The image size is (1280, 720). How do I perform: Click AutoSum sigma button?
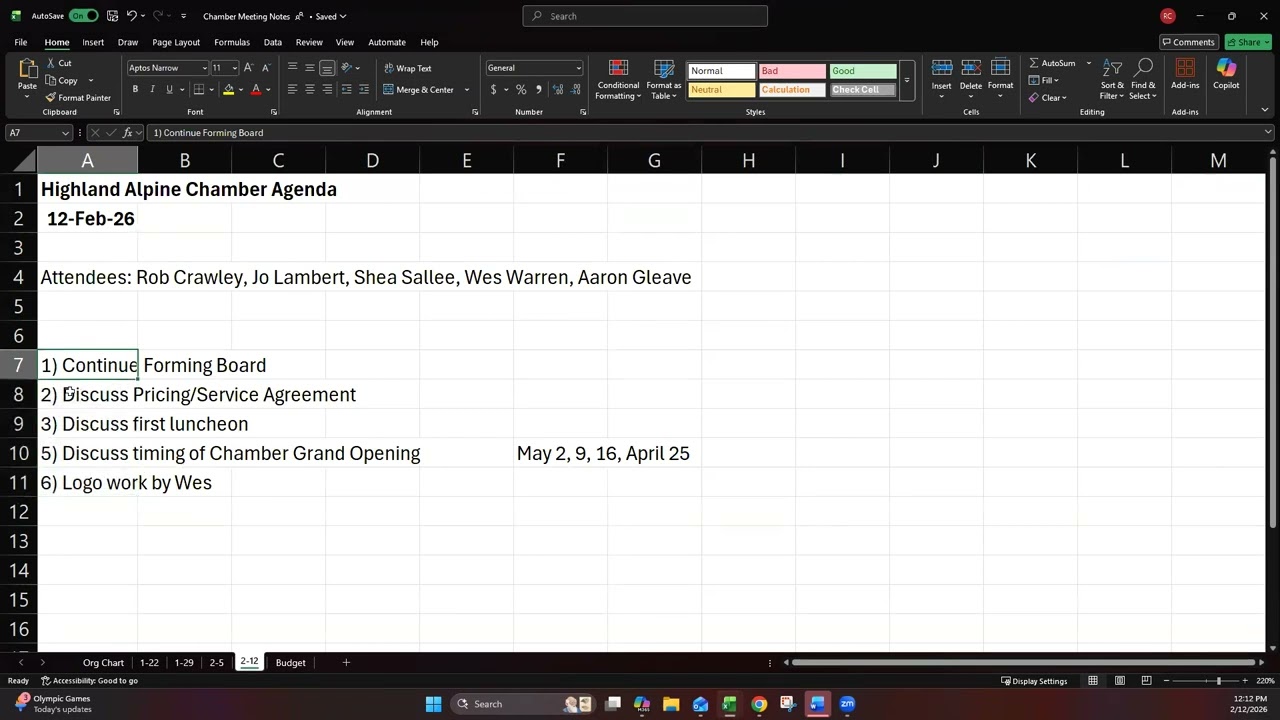[x=1052, y=63]
